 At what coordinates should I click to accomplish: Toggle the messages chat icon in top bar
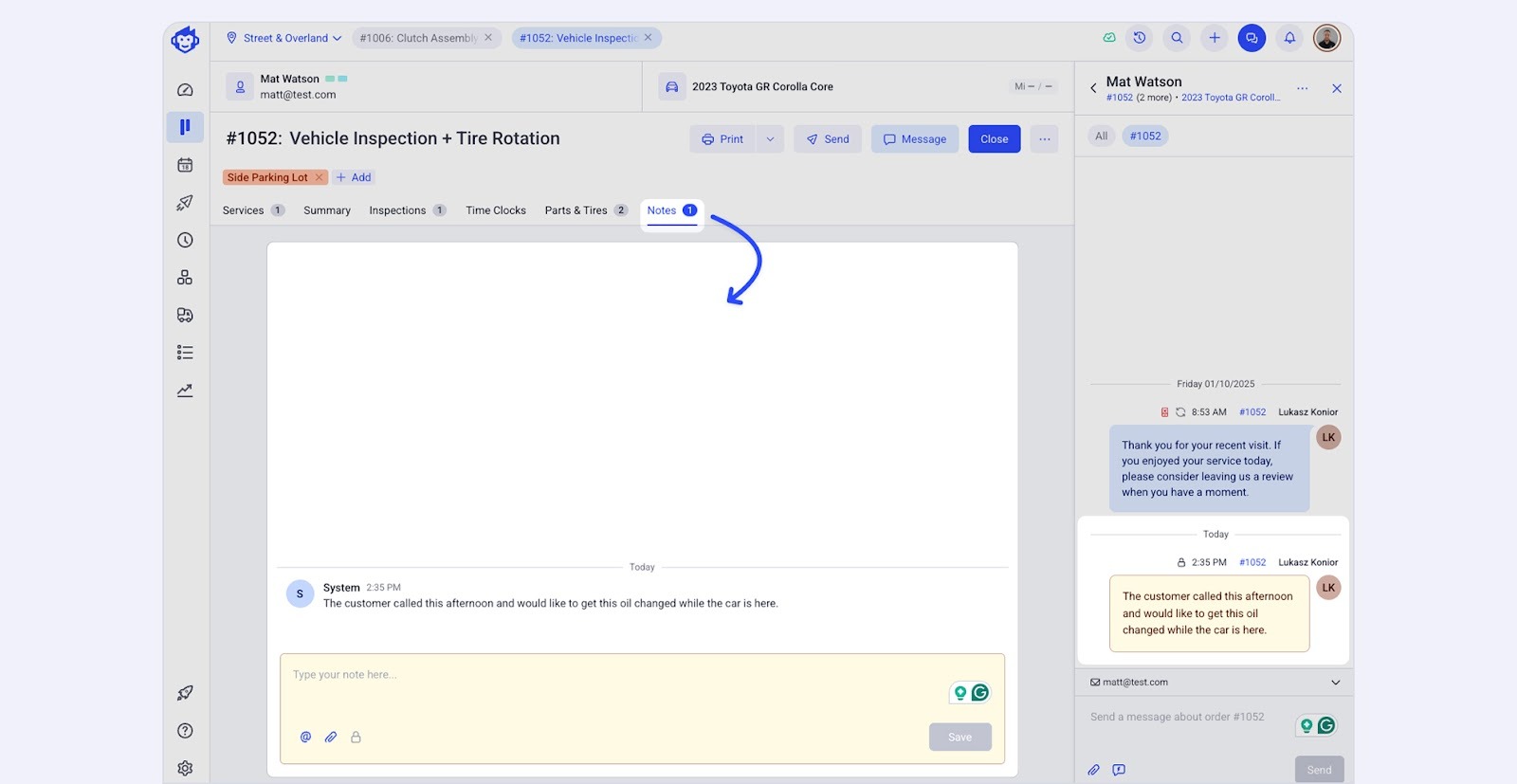coord(1252,38)
